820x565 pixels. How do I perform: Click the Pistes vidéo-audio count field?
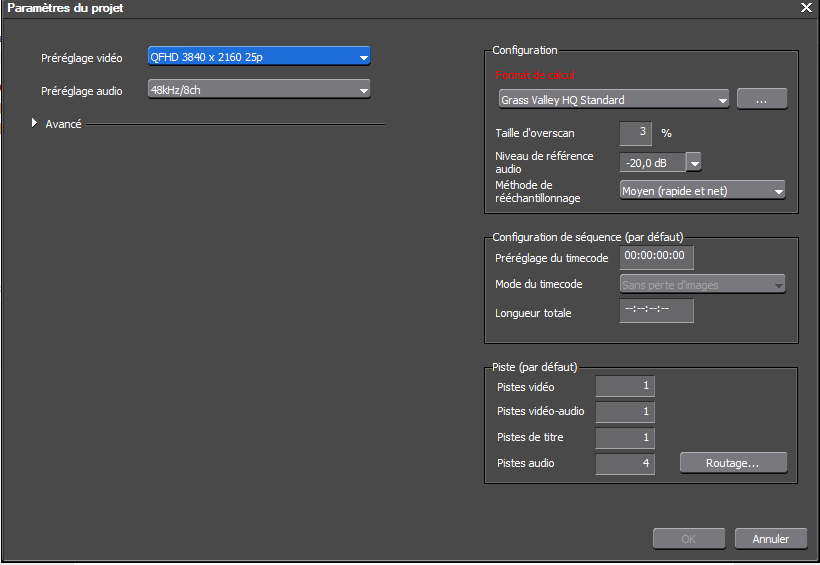625,412
